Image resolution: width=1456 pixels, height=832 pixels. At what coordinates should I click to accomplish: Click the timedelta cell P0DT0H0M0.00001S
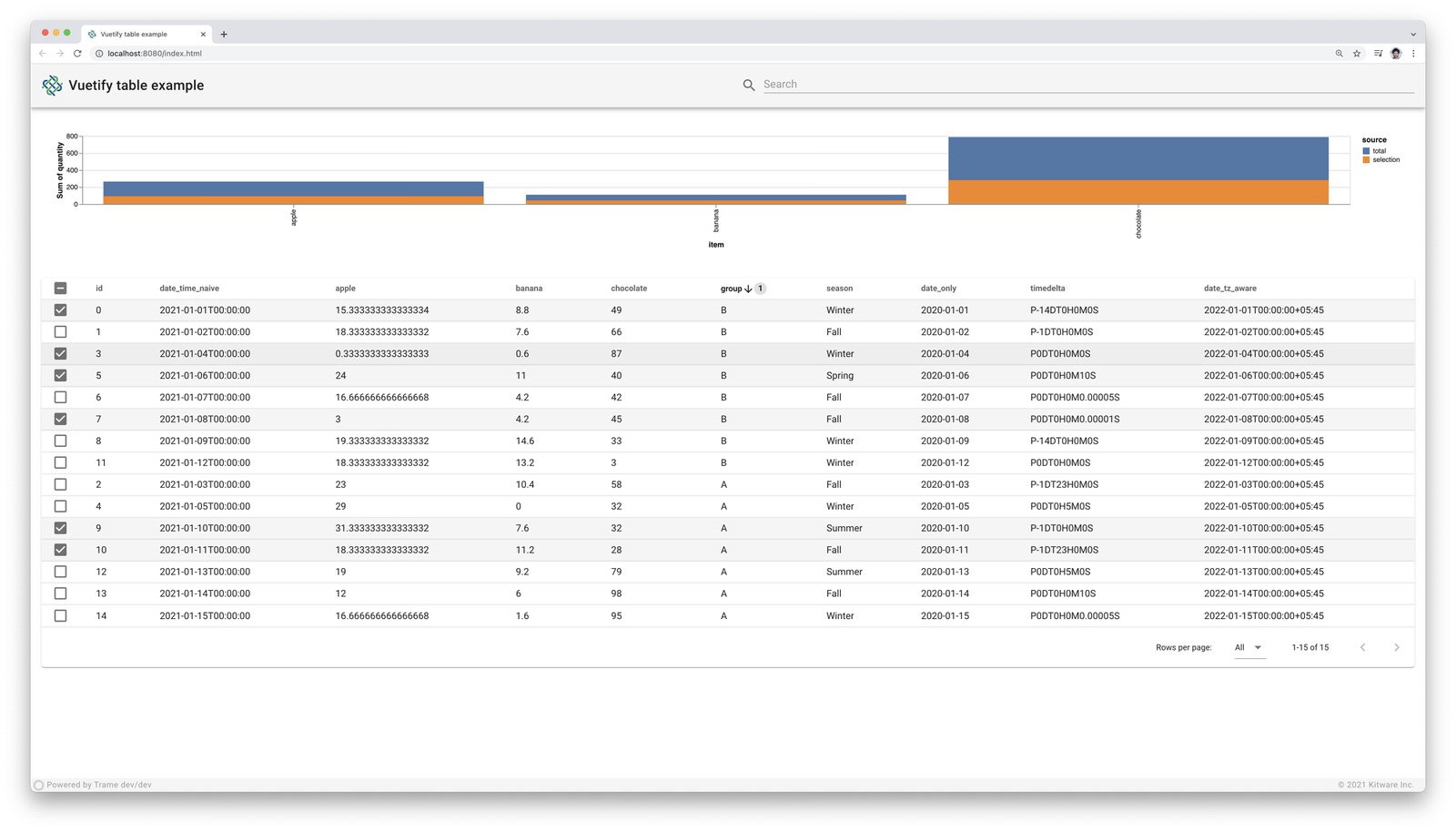tap(1075, 420)
